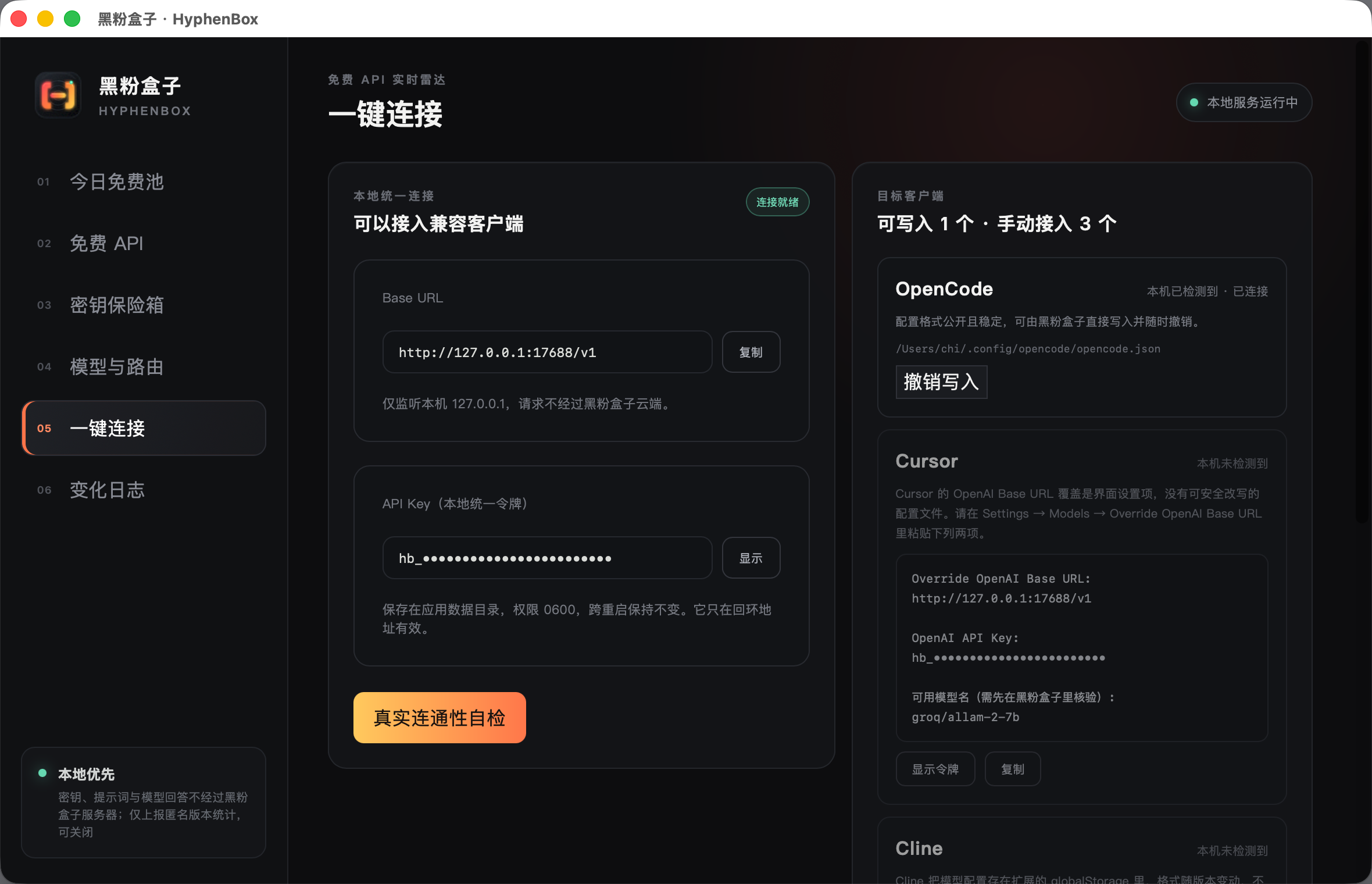Click 本机未检测到 text in Cursor card
The image size is (1372, 884).
tap(1232, 464)
